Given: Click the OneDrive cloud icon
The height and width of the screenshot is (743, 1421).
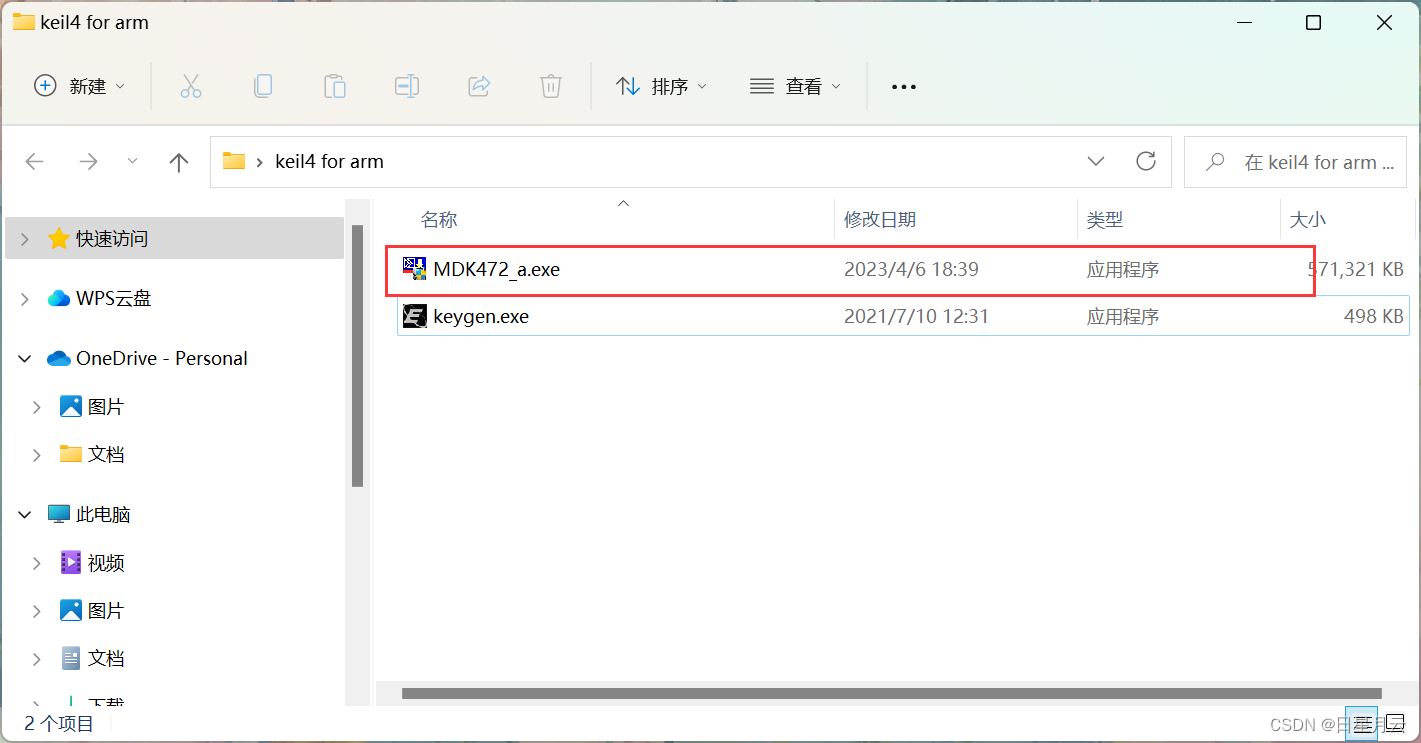Looking at the screenshot, I should click(x=59, y=358).
